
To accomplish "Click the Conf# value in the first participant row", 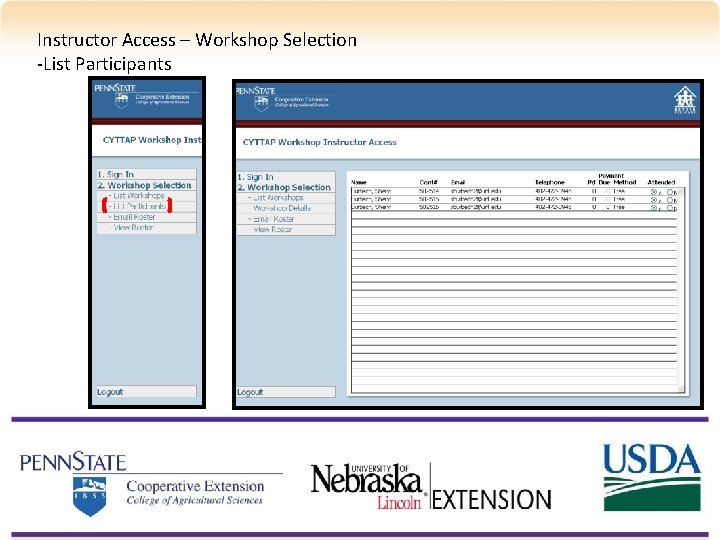I will [x=428, y=191].
